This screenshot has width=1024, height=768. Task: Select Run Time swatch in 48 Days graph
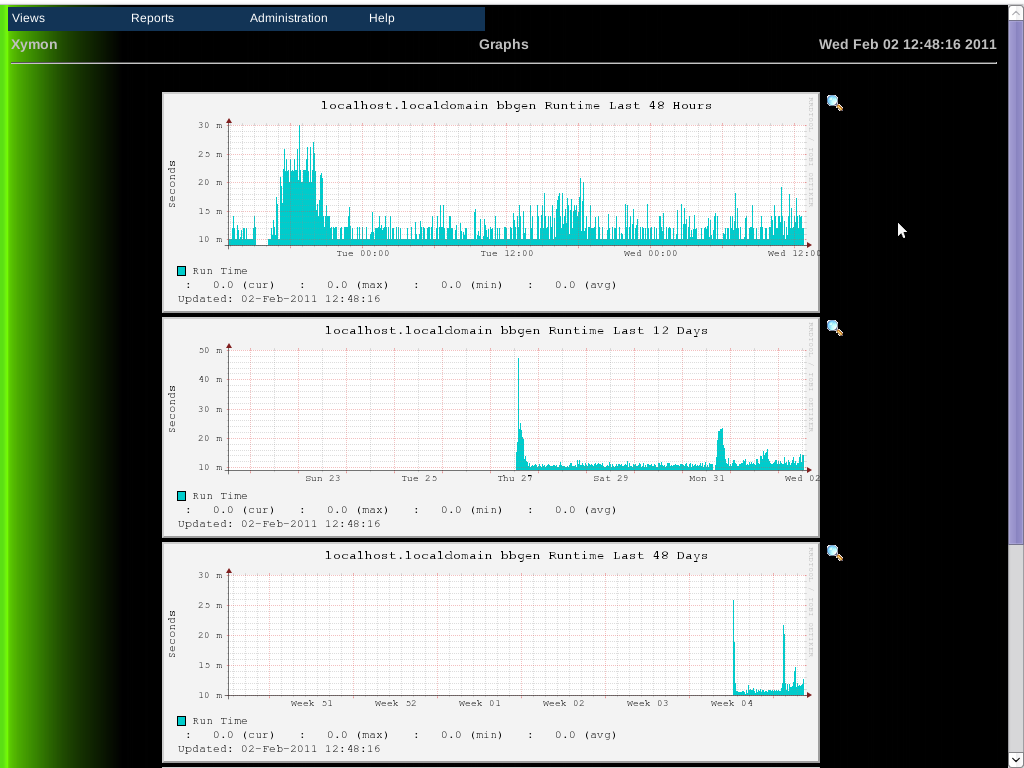tap(182, 721)
